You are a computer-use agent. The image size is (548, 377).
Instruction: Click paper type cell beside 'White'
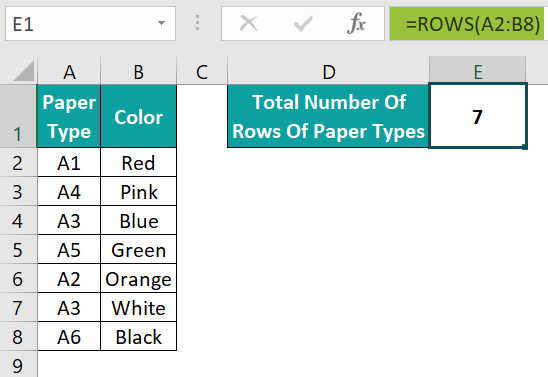[x=69, y=307]
